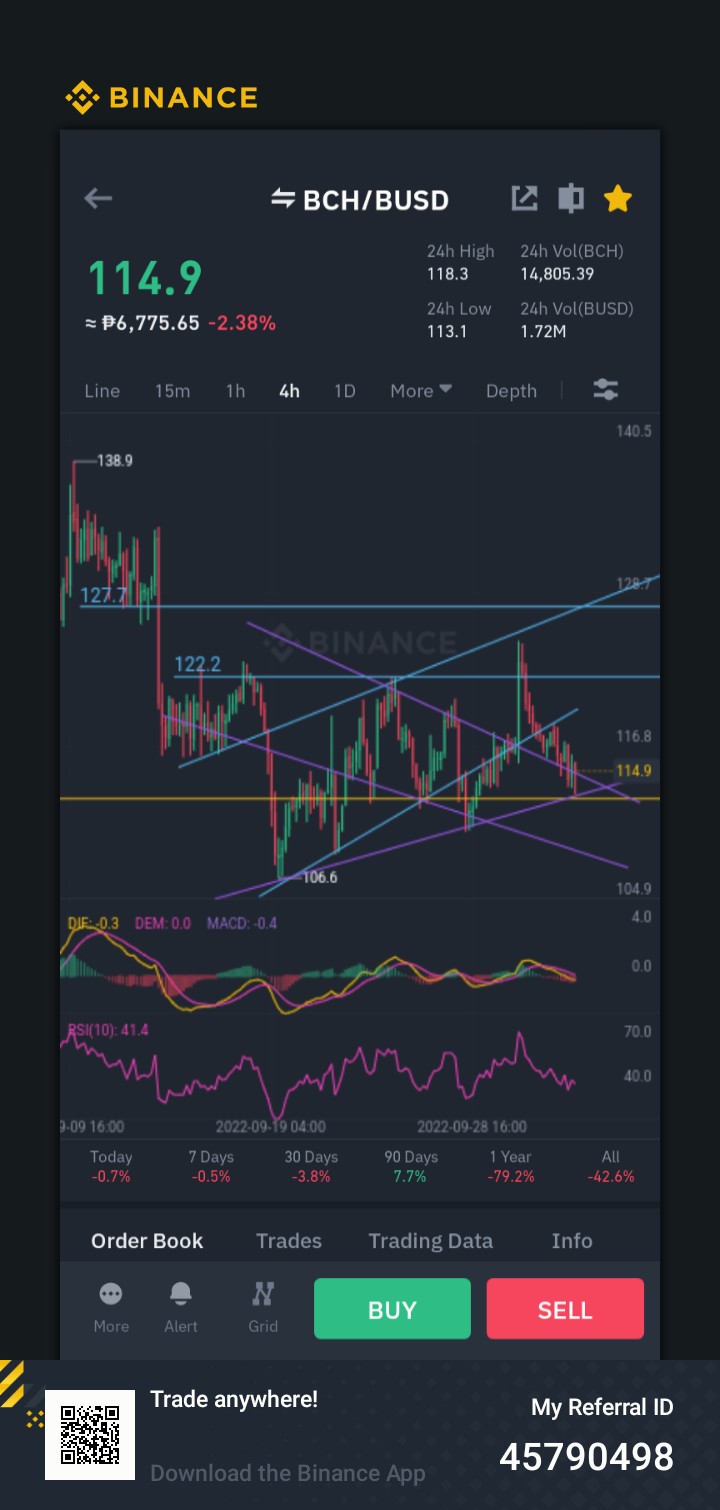Tap the Trade anywhere! text

(x=234, y=1399)
